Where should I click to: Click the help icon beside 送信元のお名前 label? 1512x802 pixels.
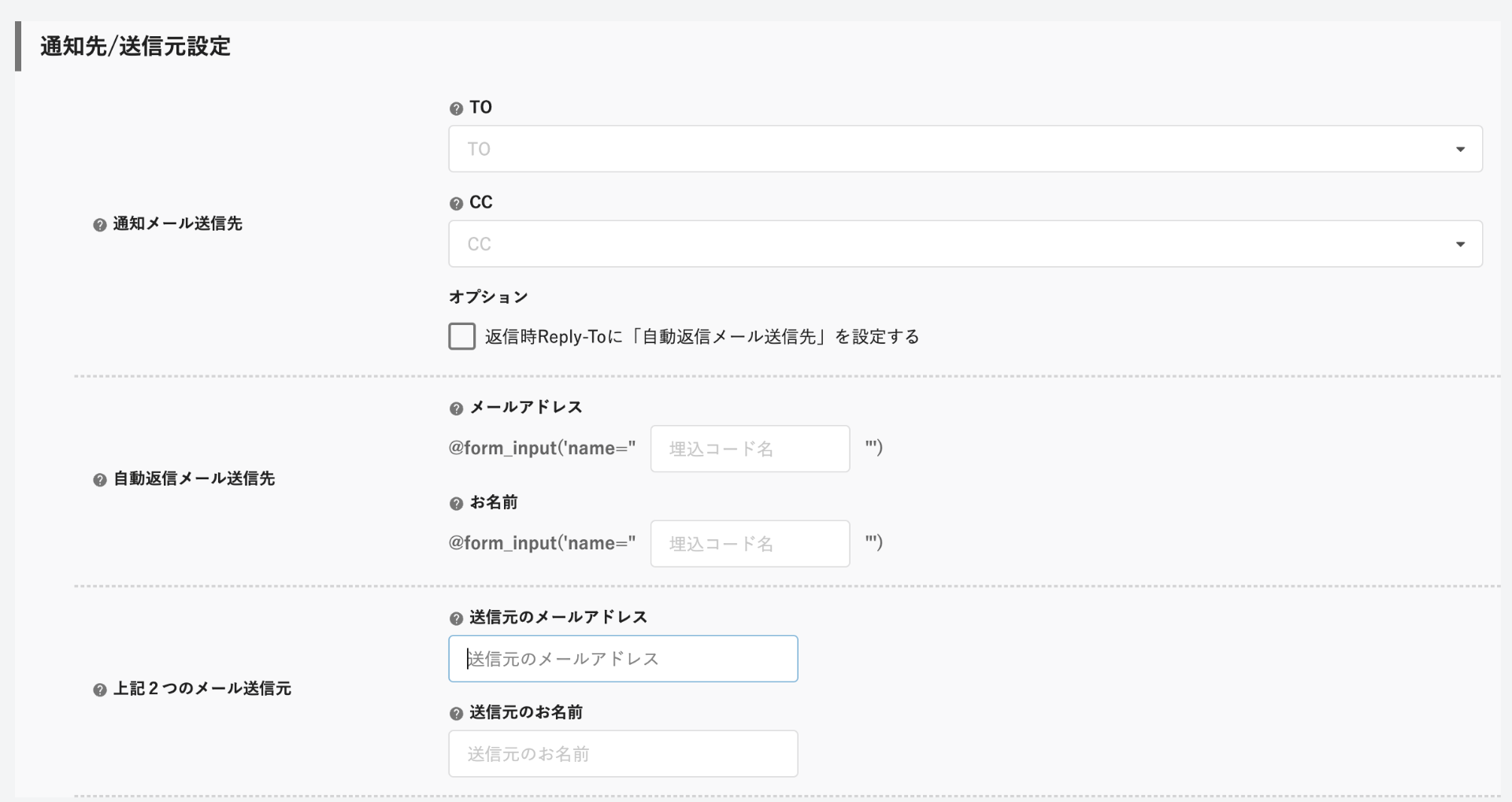pyautogui.click(x=456, y=714)
